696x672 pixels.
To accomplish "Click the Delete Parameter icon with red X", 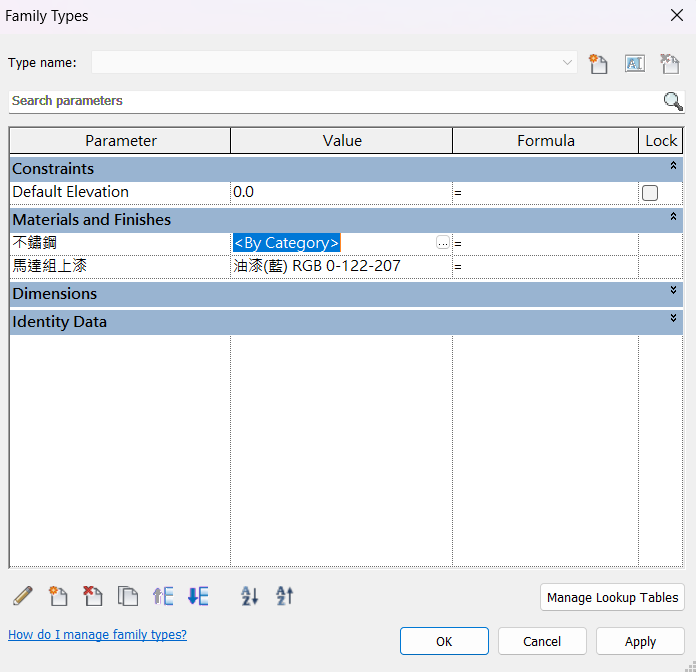I will point(93,597).
